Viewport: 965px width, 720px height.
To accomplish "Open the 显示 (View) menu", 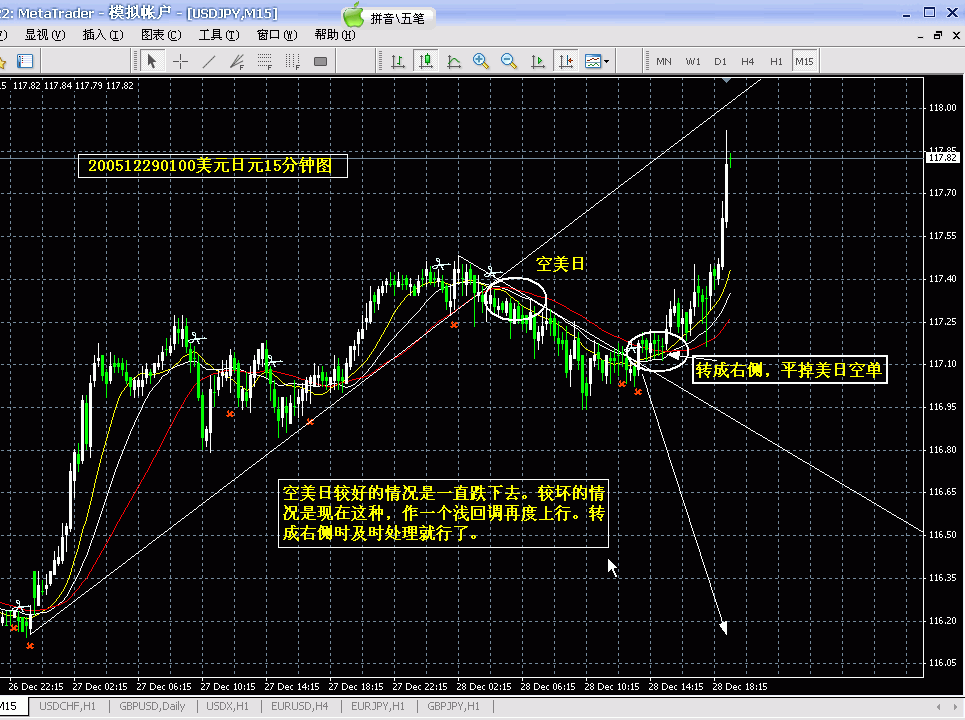I will coord(44,34).
